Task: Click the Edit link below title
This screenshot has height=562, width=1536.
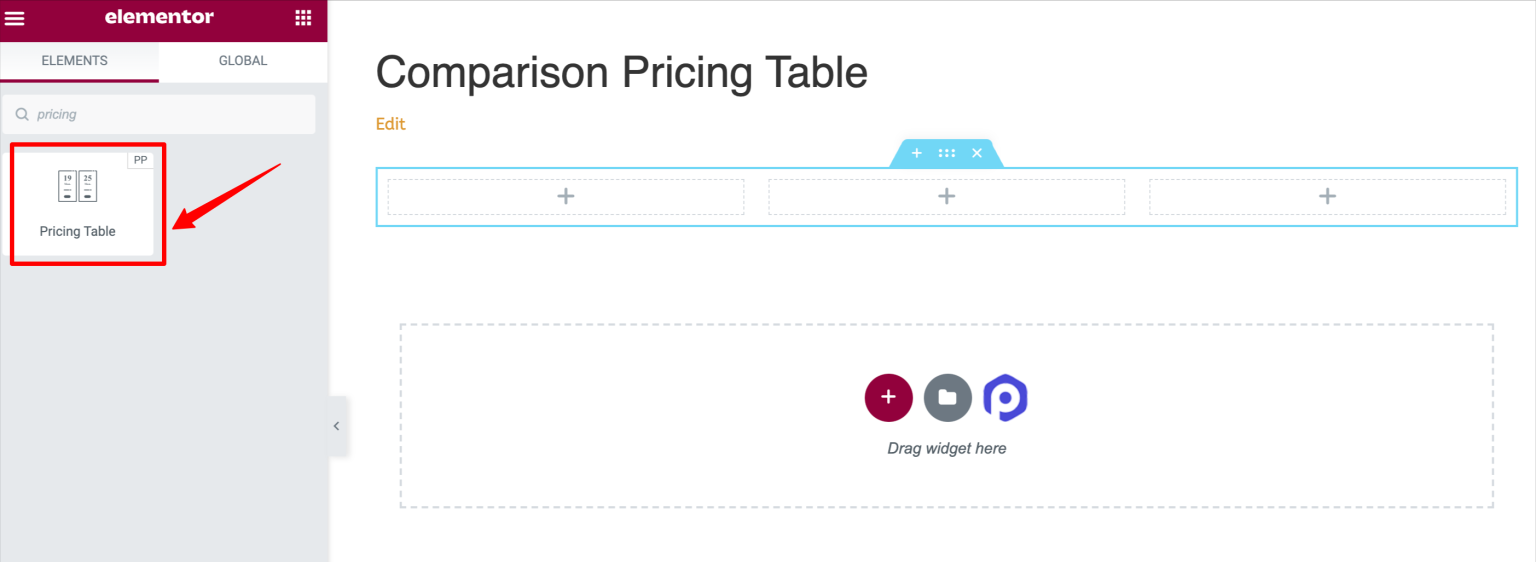Action: [390, 124]
